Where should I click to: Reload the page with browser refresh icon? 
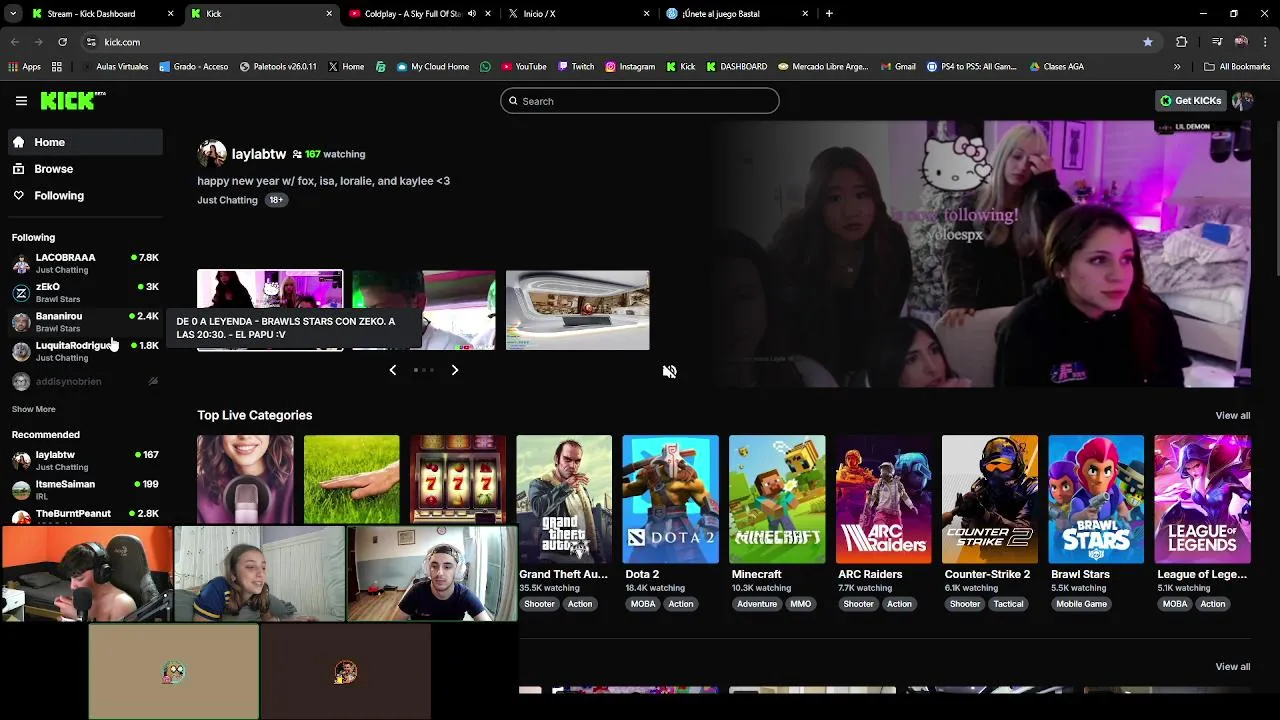coord(62,42)
